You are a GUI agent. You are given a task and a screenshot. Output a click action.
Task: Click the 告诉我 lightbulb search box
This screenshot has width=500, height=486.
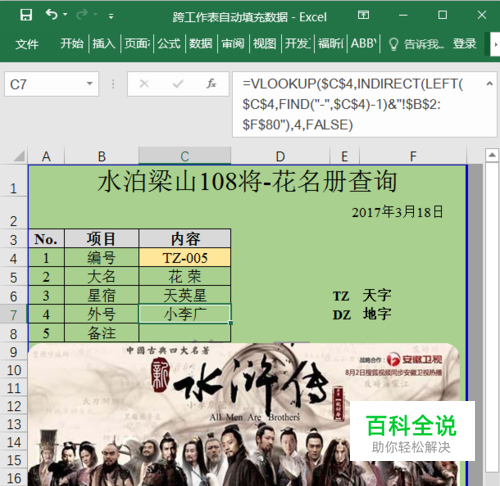(x=416, y=44)
